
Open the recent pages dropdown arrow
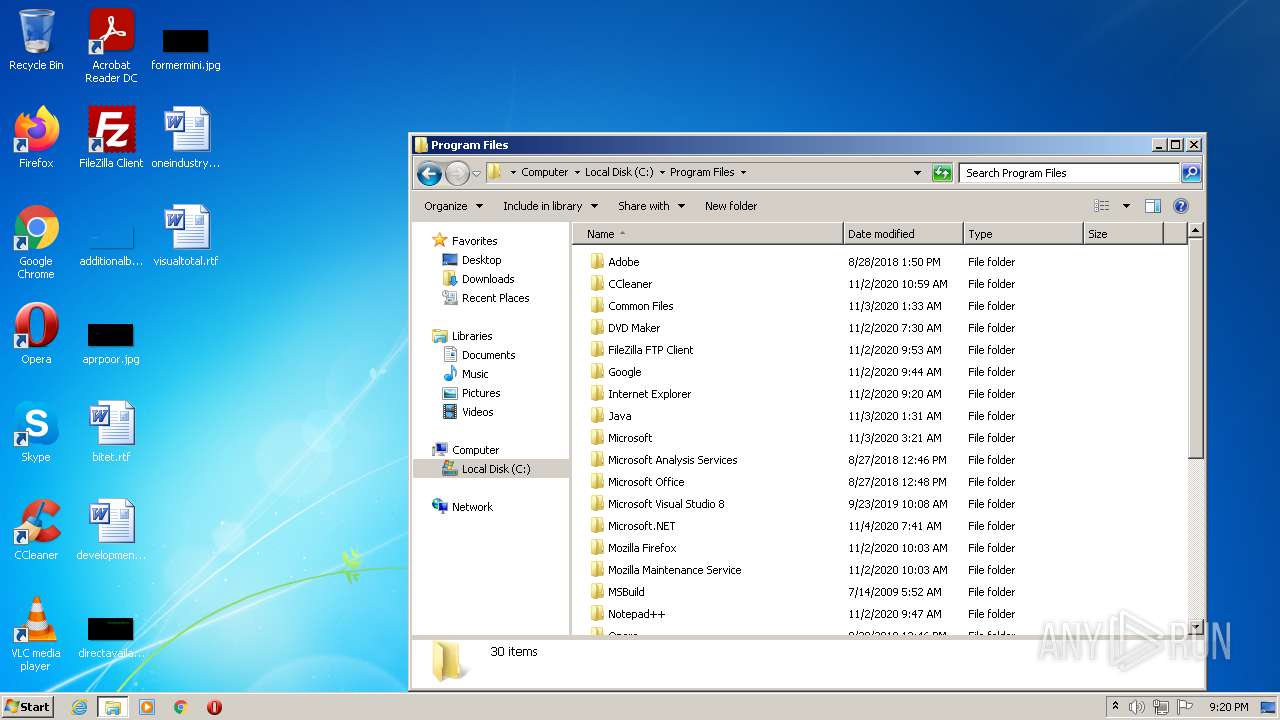click(476, 173)
